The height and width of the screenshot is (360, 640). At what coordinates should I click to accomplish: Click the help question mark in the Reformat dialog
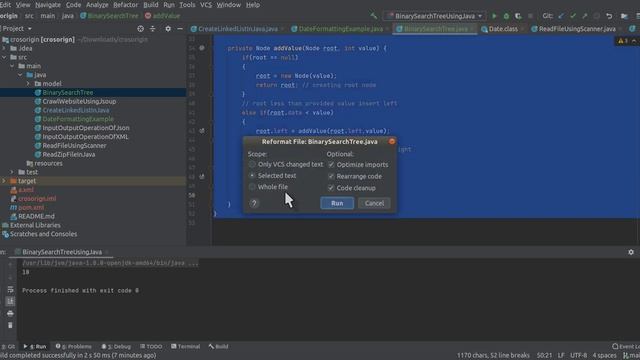click(x=254, y=203)
